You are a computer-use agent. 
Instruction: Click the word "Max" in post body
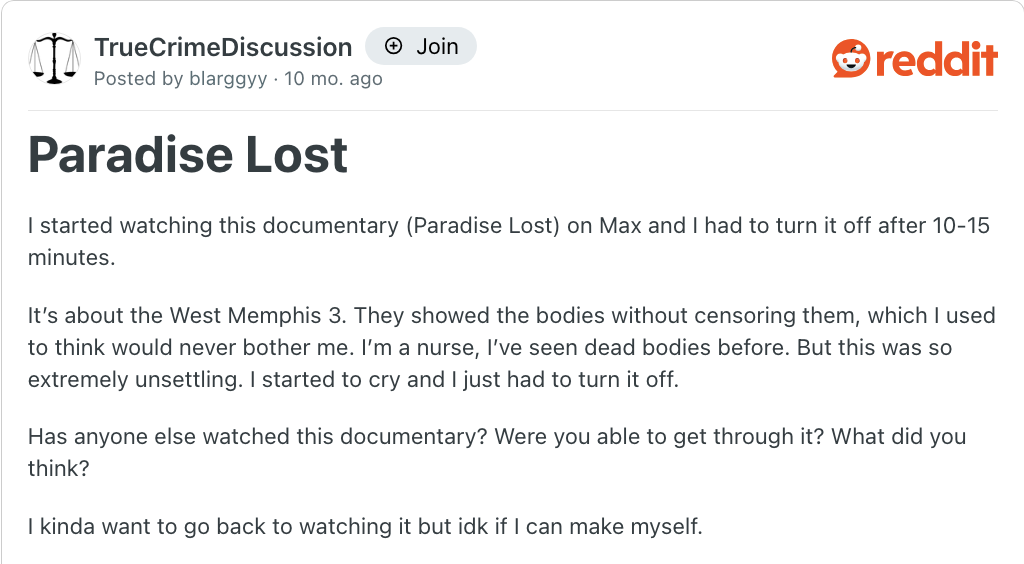click(x=620, y=225)
